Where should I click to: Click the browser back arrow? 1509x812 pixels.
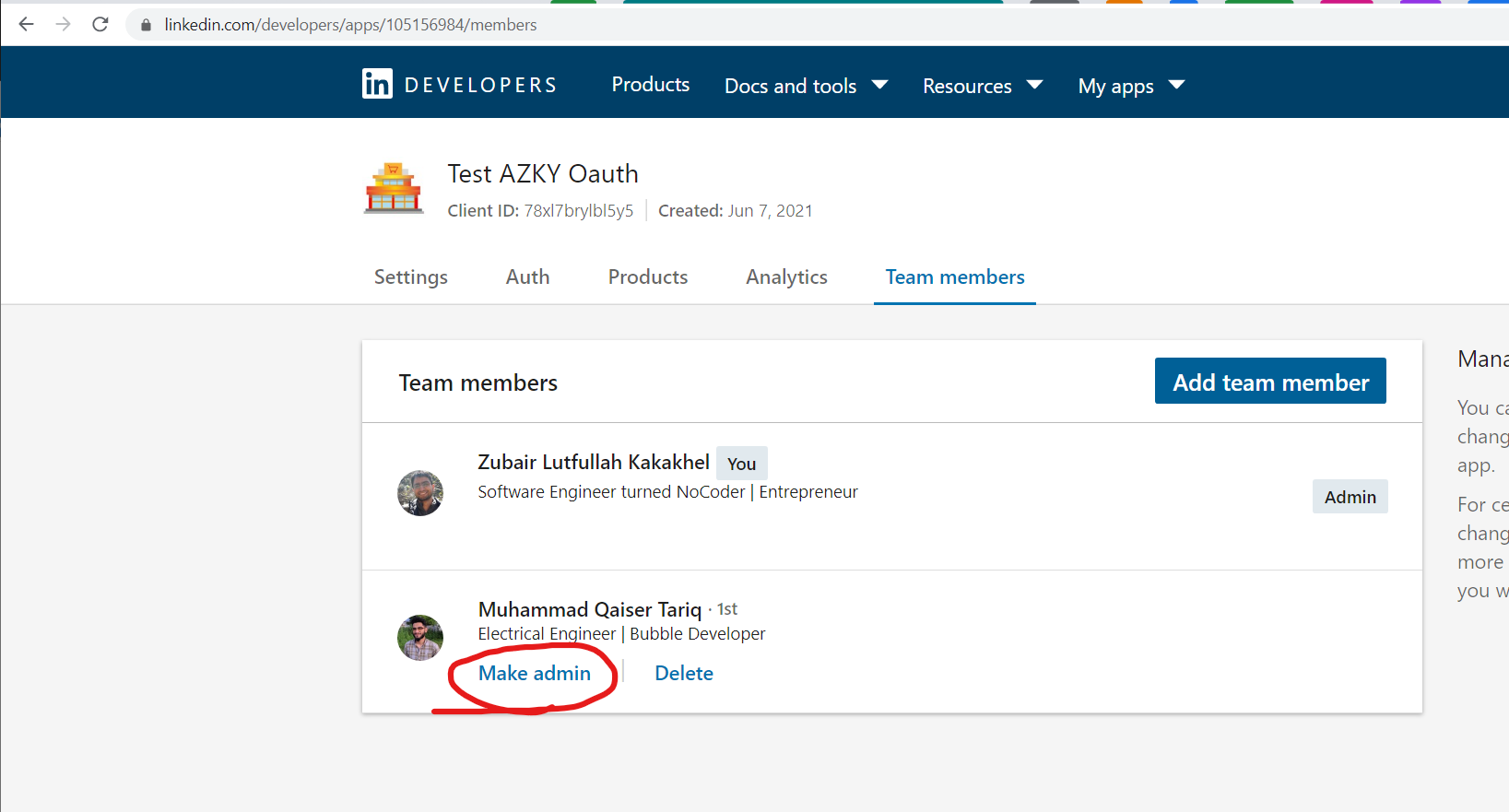tap(27, 25)
